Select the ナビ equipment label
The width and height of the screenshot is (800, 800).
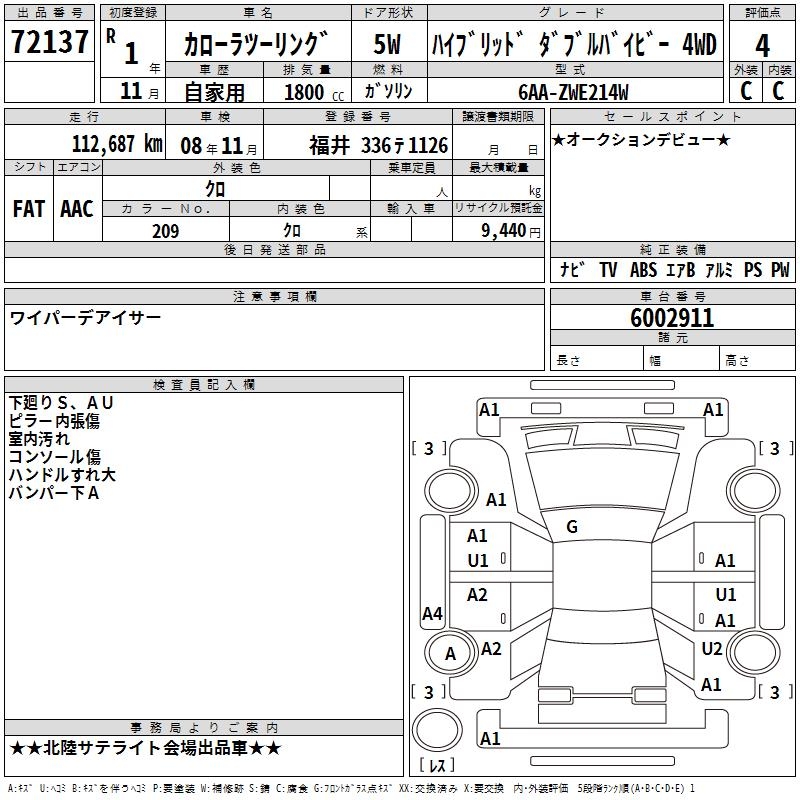tap(572, 270)
